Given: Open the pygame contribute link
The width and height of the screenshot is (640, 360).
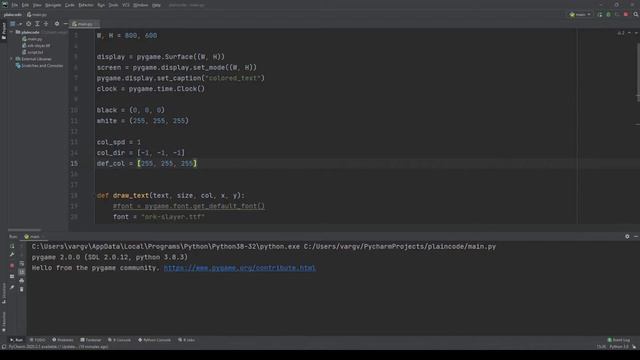Looking at the screenshot, I should [240, 268].
